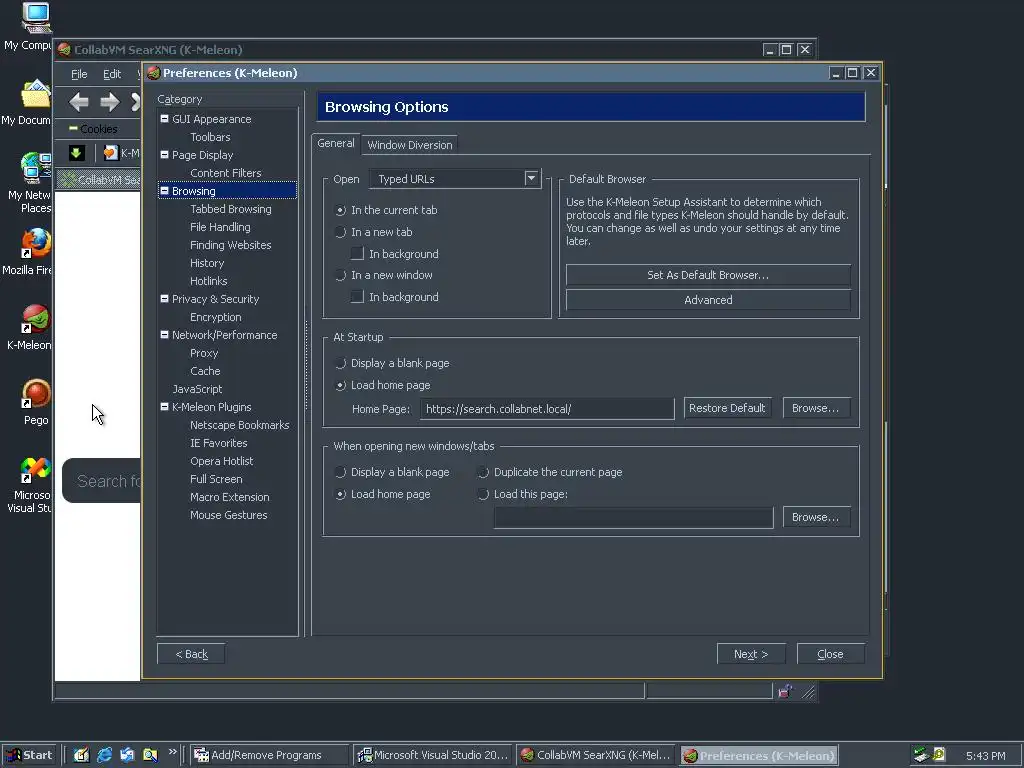1024x768 pixels.
Task: Click the green download arrow icon in browser toolbar
Action: point(76,153)
